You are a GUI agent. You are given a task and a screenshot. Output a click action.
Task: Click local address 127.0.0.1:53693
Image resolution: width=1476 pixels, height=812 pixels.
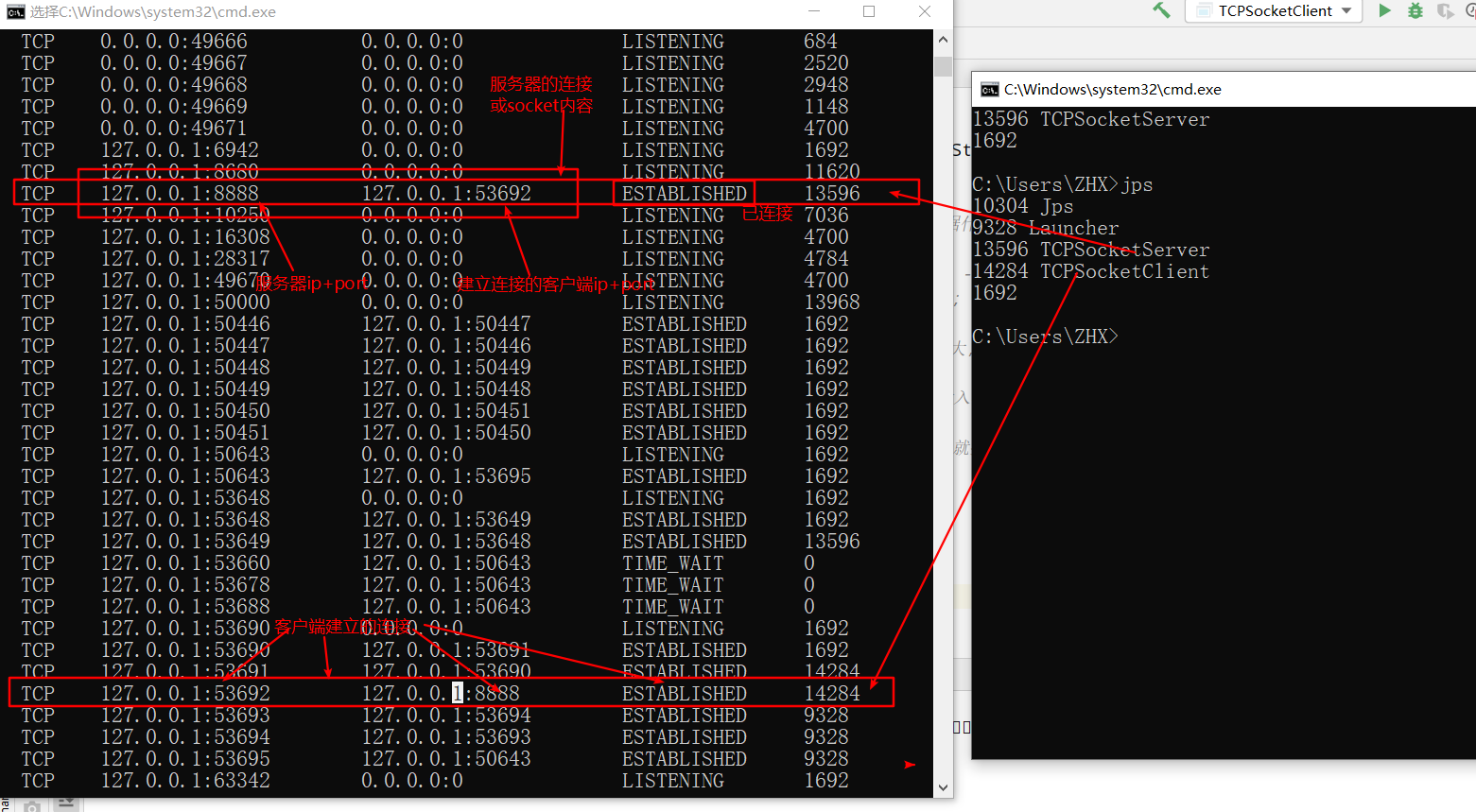coord(185,716)
